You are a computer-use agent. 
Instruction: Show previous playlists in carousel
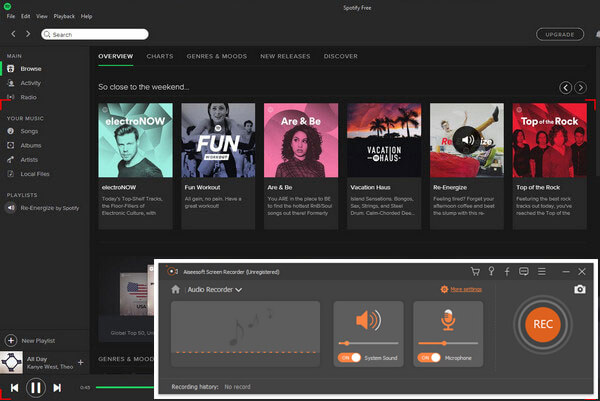point(566,88)
